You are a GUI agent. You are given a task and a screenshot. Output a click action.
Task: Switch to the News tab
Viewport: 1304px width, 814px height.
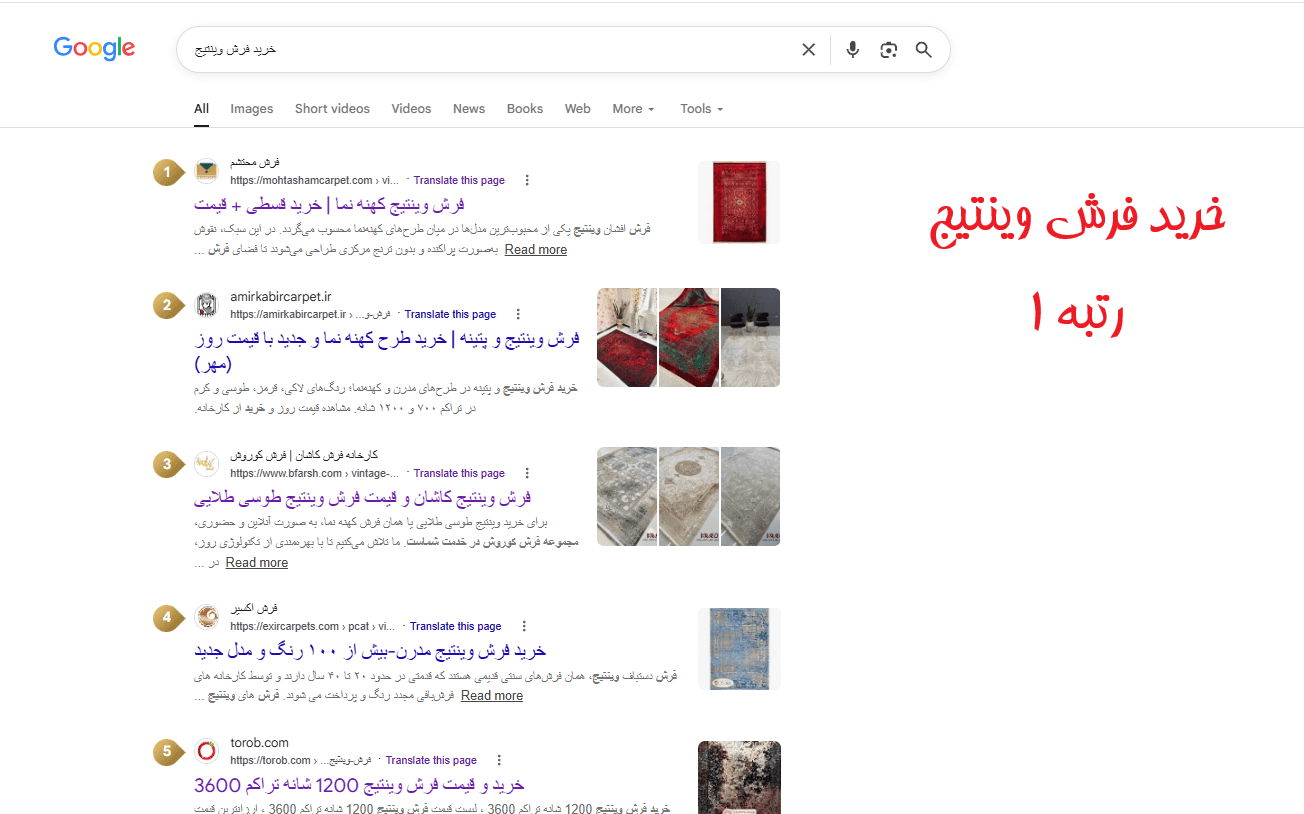pos(469,109)
